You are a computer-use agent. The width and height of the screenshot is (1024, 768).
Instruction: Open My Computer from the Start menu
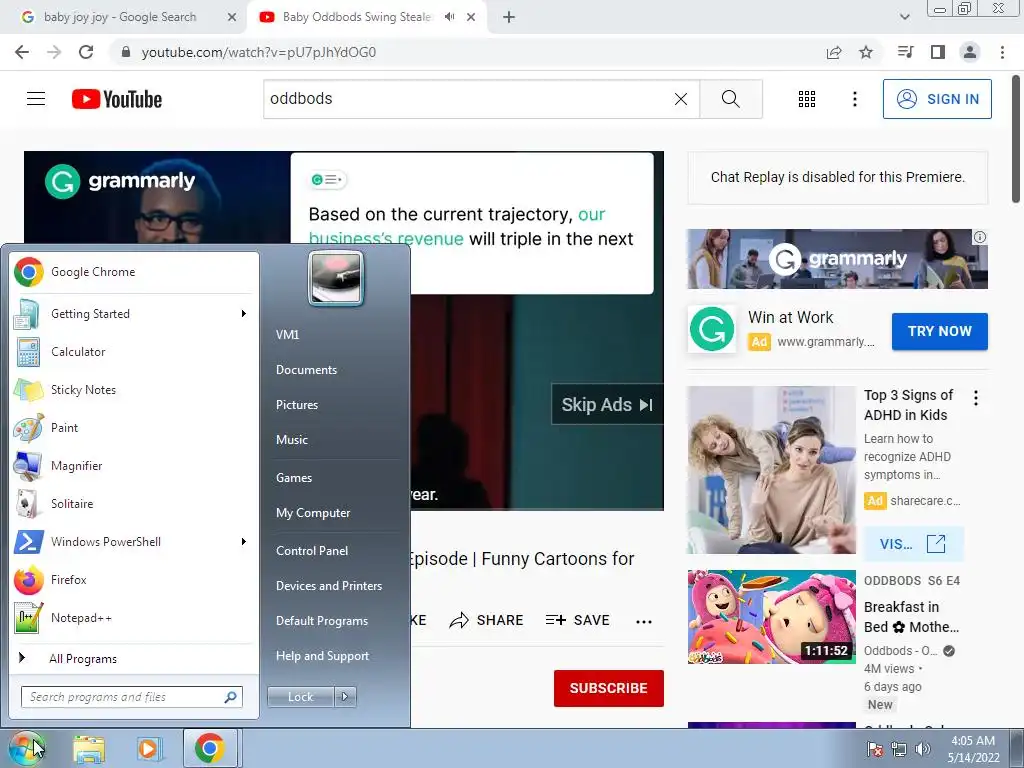pos(313,513)
